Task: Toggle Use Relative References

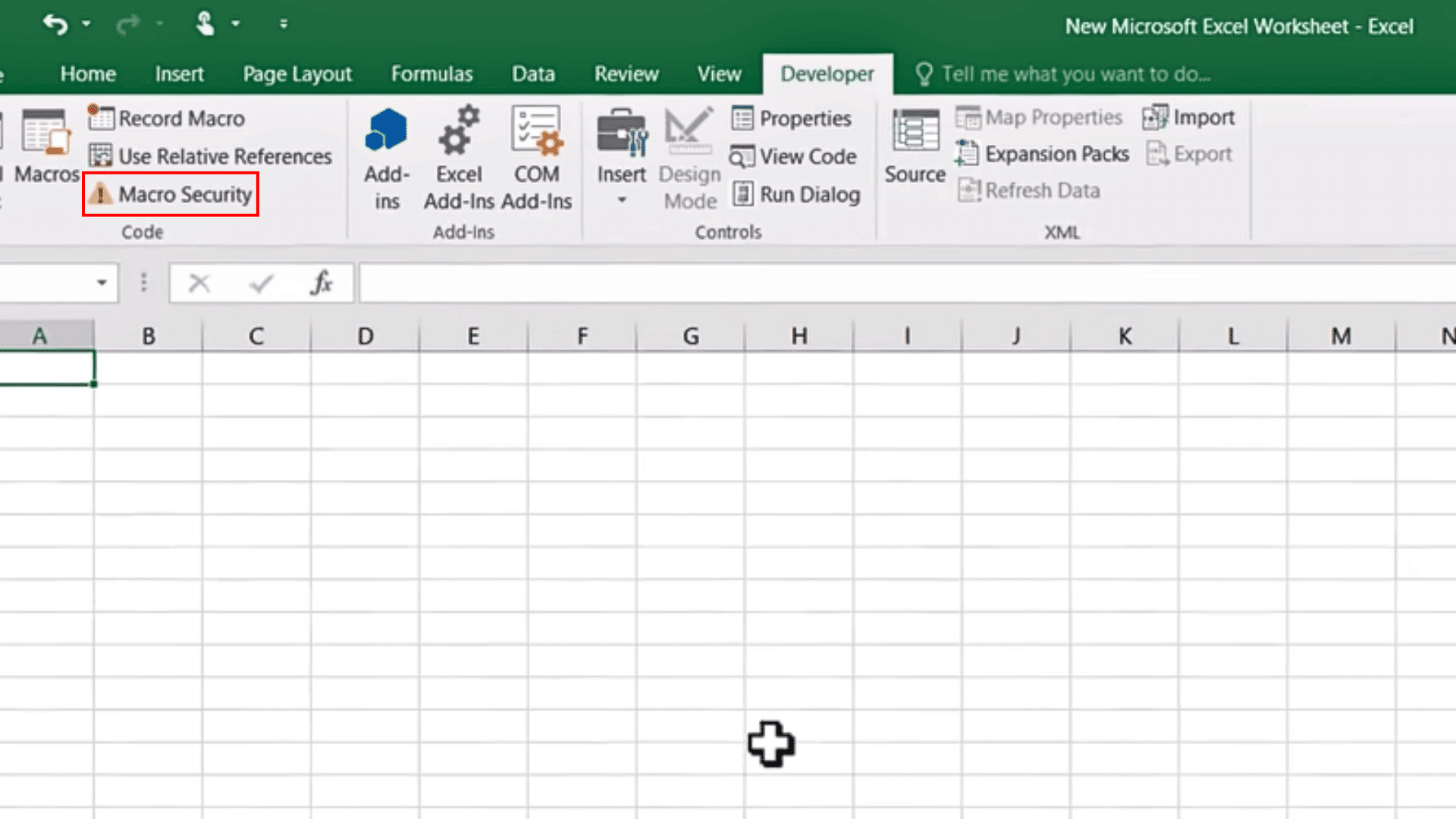Action: point(210,156)
